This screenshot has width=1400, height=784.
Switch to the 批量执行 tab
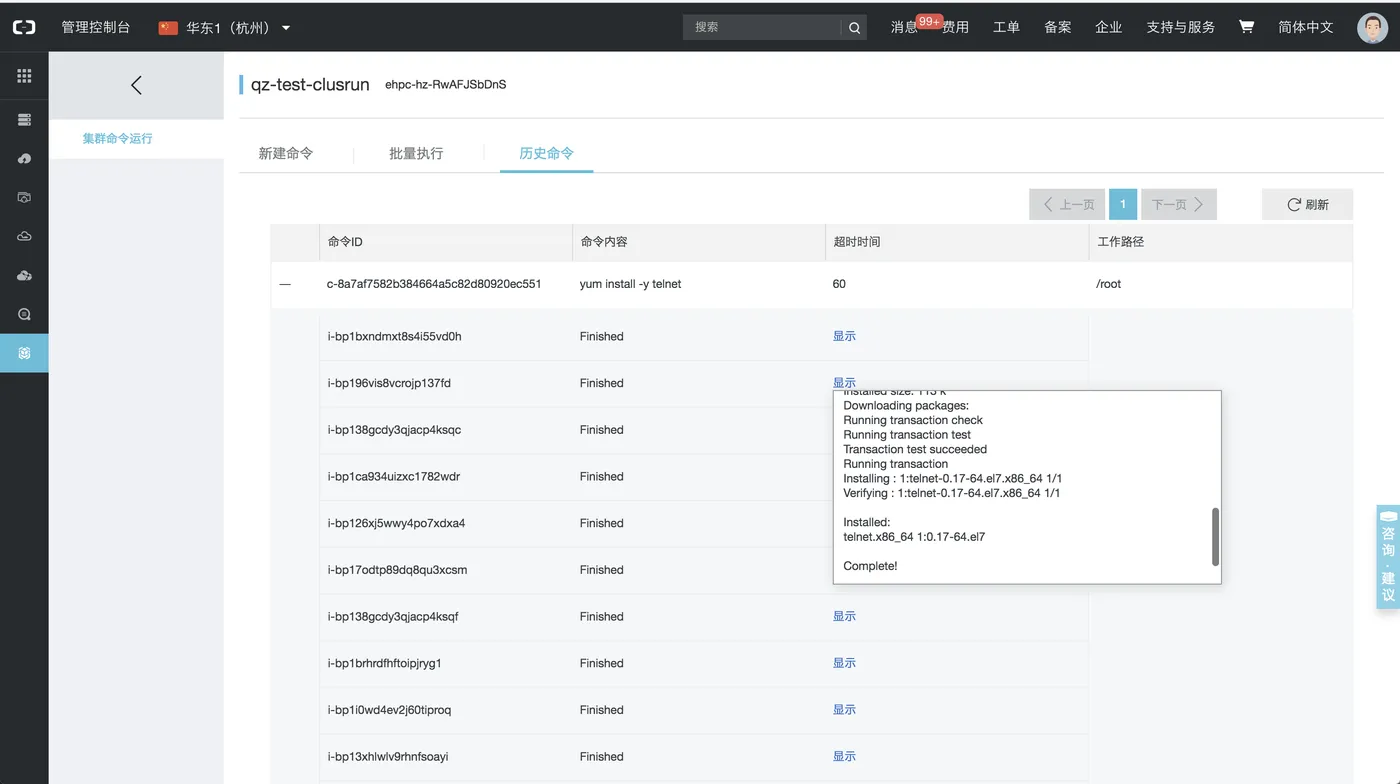[x=416, y=154]
